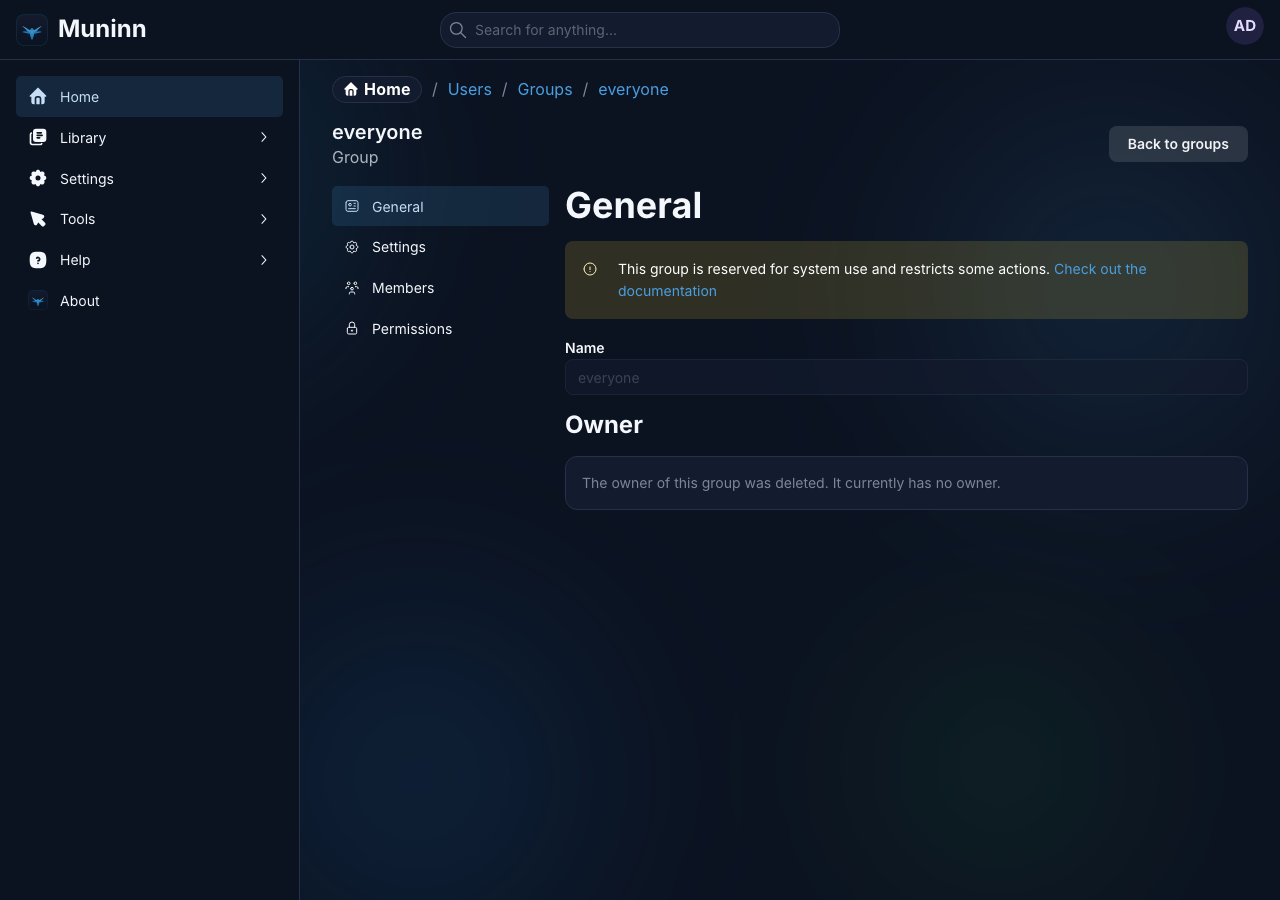Click the Home house icon in sidebar

click(x=38, y=97)
